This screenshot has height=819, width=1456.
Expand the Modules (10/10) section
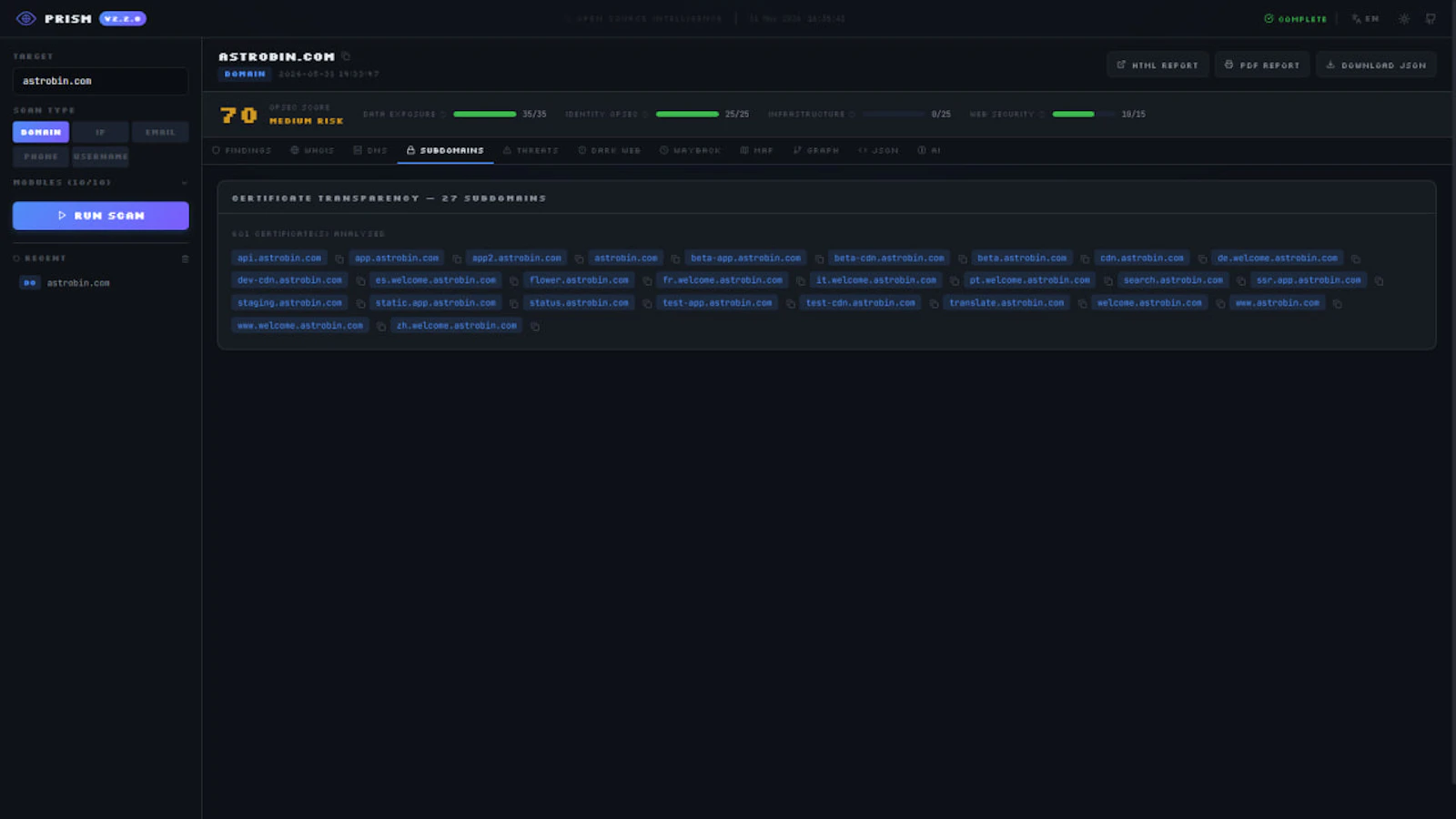100,182
